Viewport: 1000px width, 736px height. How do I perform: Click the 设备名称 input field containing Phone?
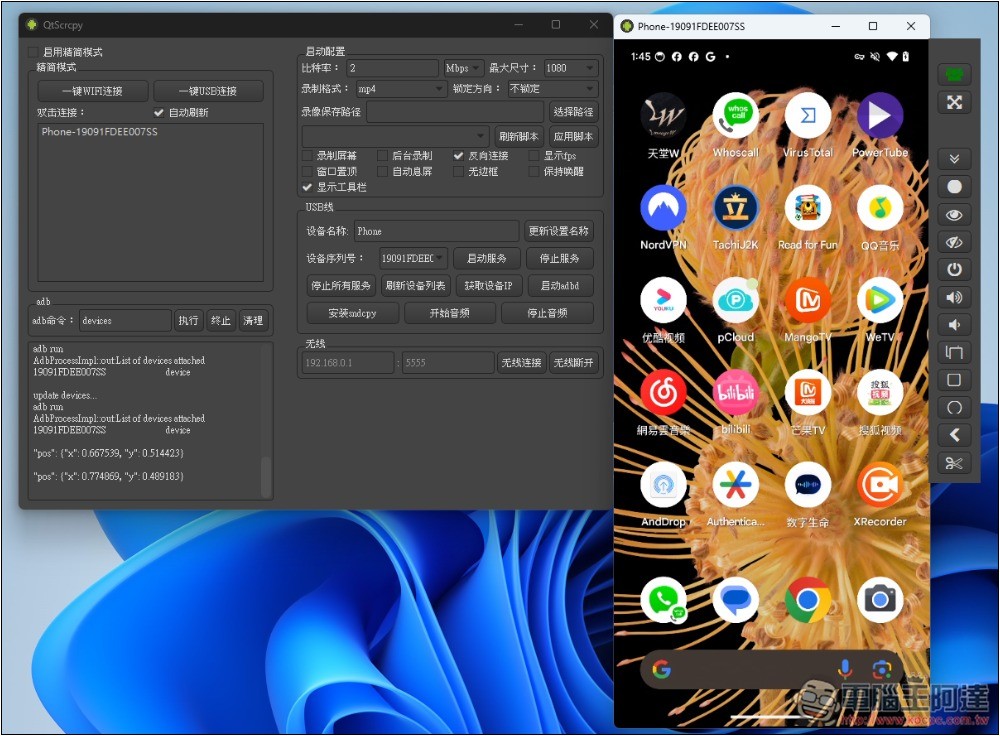[437, 231]
